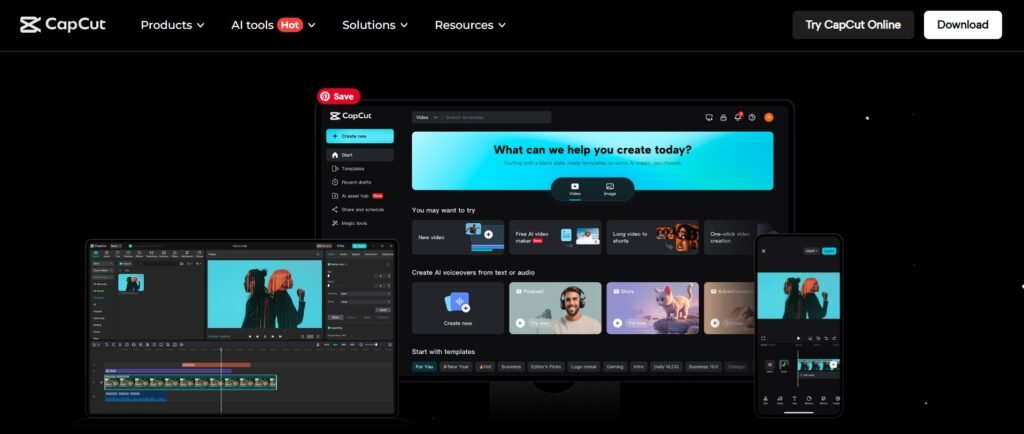Select the Editor's Picks template chip
The height and width of the screenshot is (434, 1024).
[547, 367]
